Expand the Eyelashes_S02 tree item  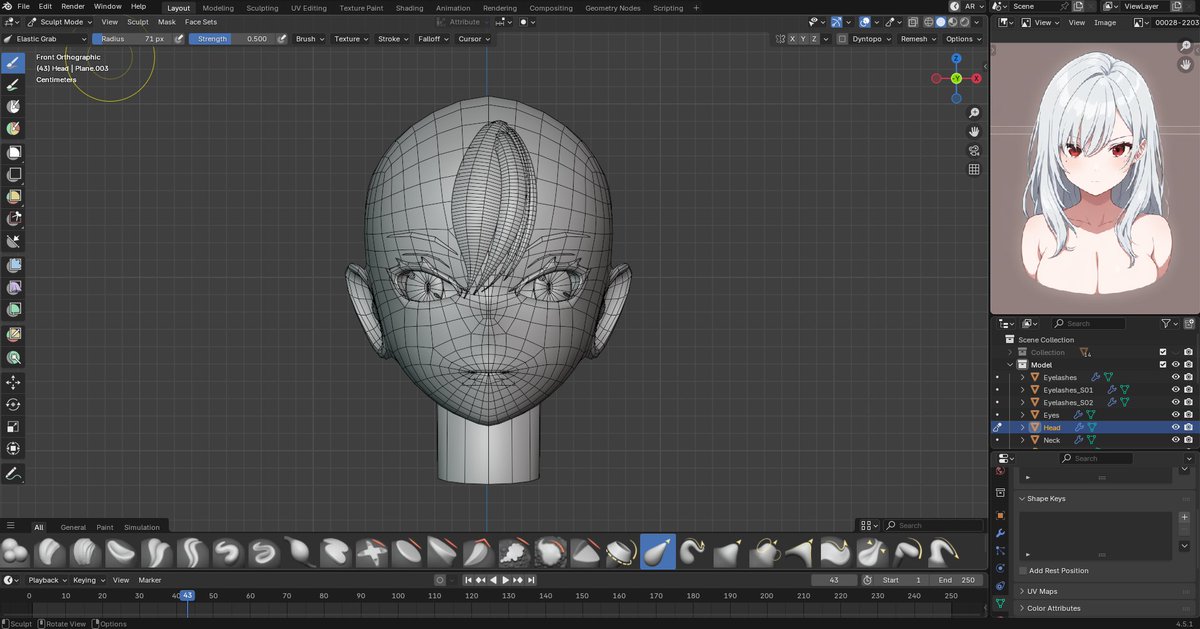pyautogui.click(x=1023, y=402)
